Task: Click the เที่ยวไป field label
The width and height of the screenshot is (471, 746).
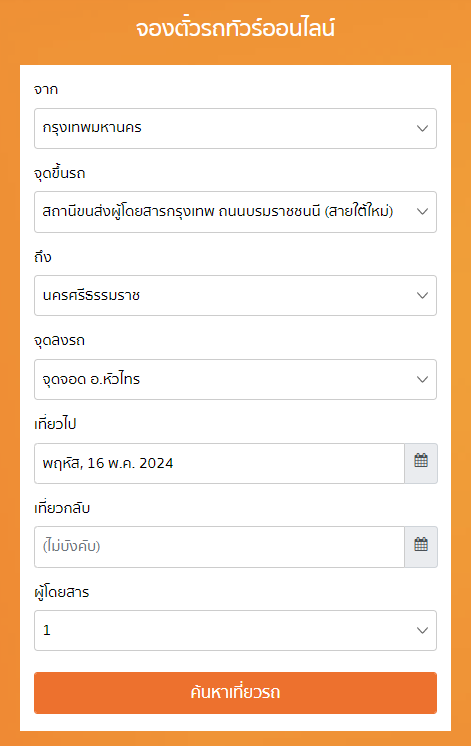Action: (55, 424)
